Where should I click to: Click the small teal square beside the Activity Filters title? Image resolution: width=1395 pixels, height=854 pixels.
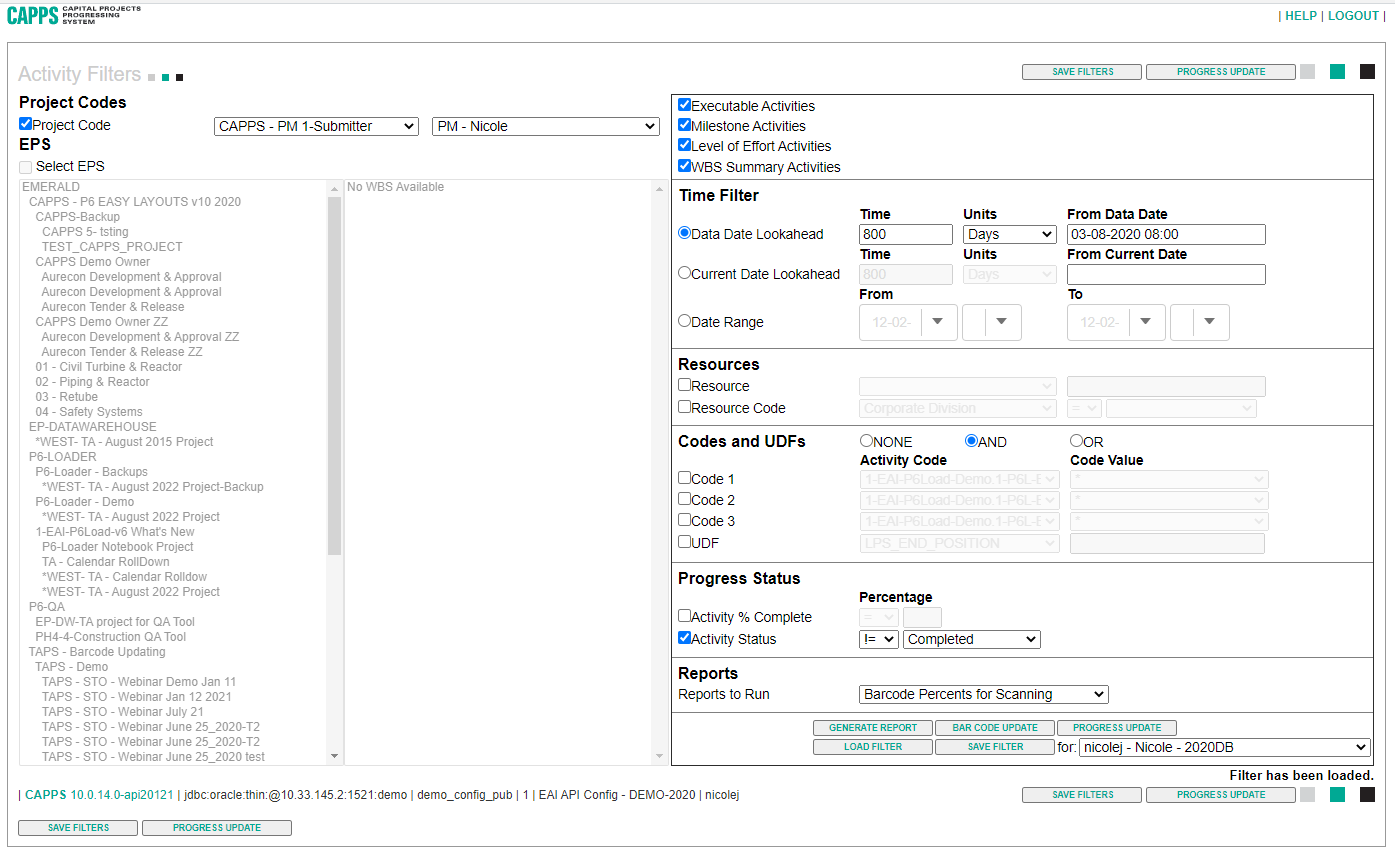point(165,77)
